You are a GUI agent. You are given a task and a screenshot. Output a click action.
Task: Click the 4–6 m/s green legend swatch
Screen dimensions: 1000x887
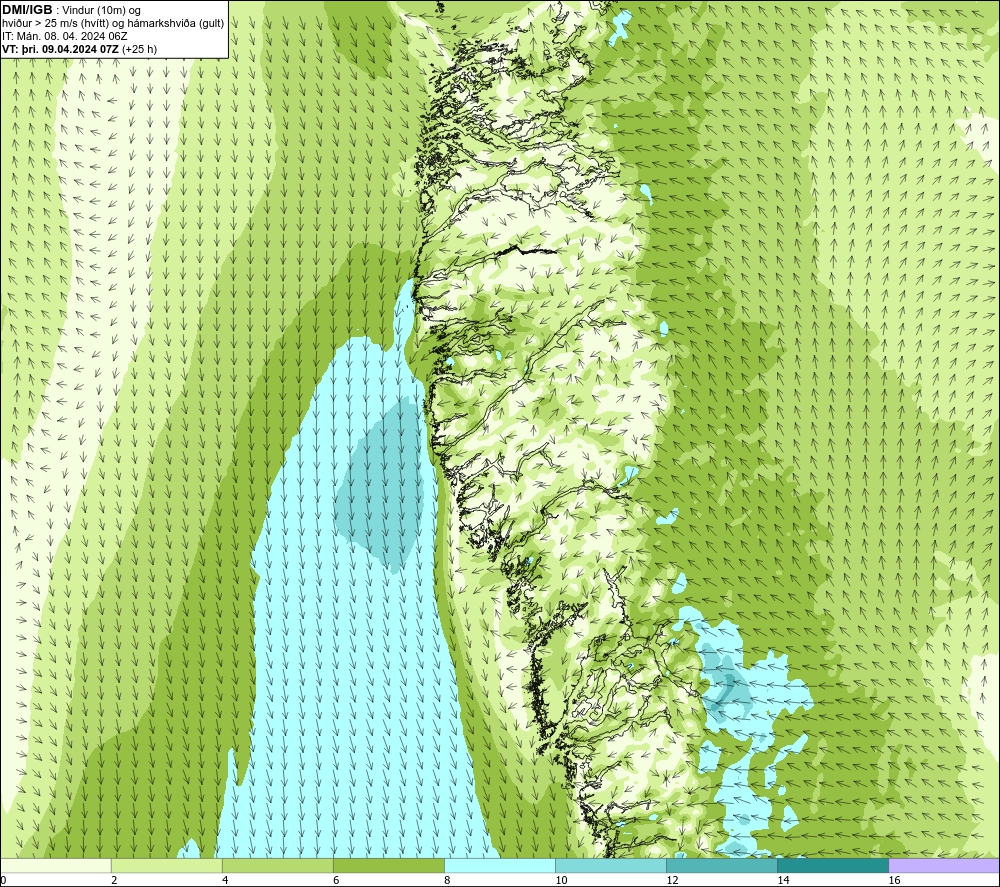[x=278, y=865]
